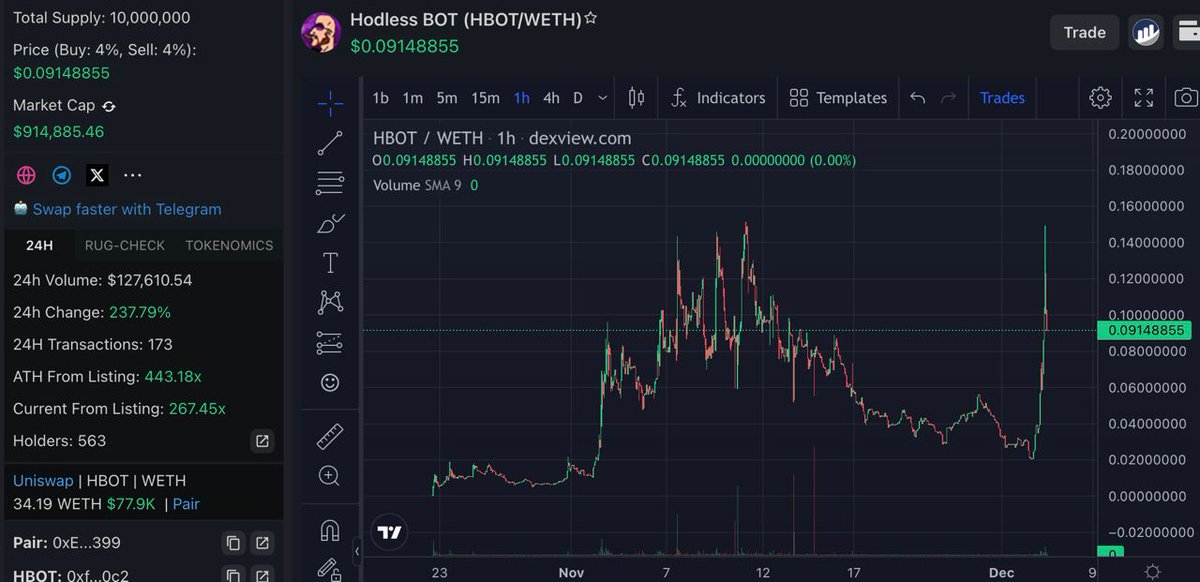Click the Market Cap $914,885.46 value
The height and width of the screenshot is (582, 1200).
[58, 131]
